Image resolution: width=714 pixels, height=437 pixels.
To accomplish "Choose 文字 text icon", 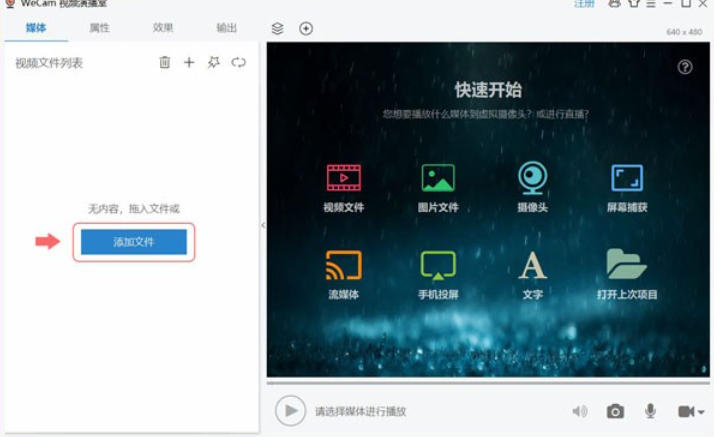I will tap(532, 265).
